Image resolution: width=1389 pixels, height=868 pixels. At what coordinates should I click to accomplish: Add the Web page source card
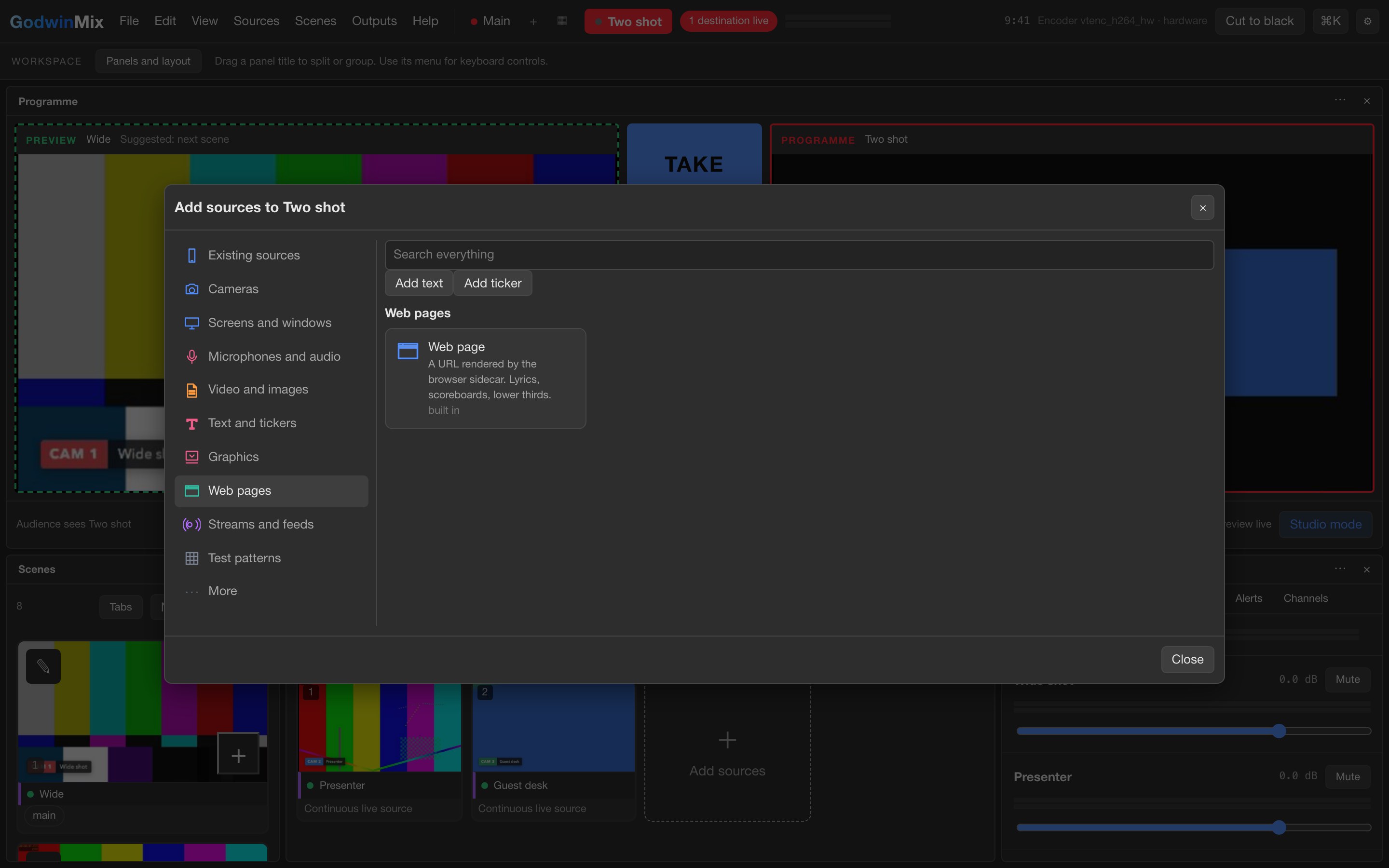(x=485, y=379)
